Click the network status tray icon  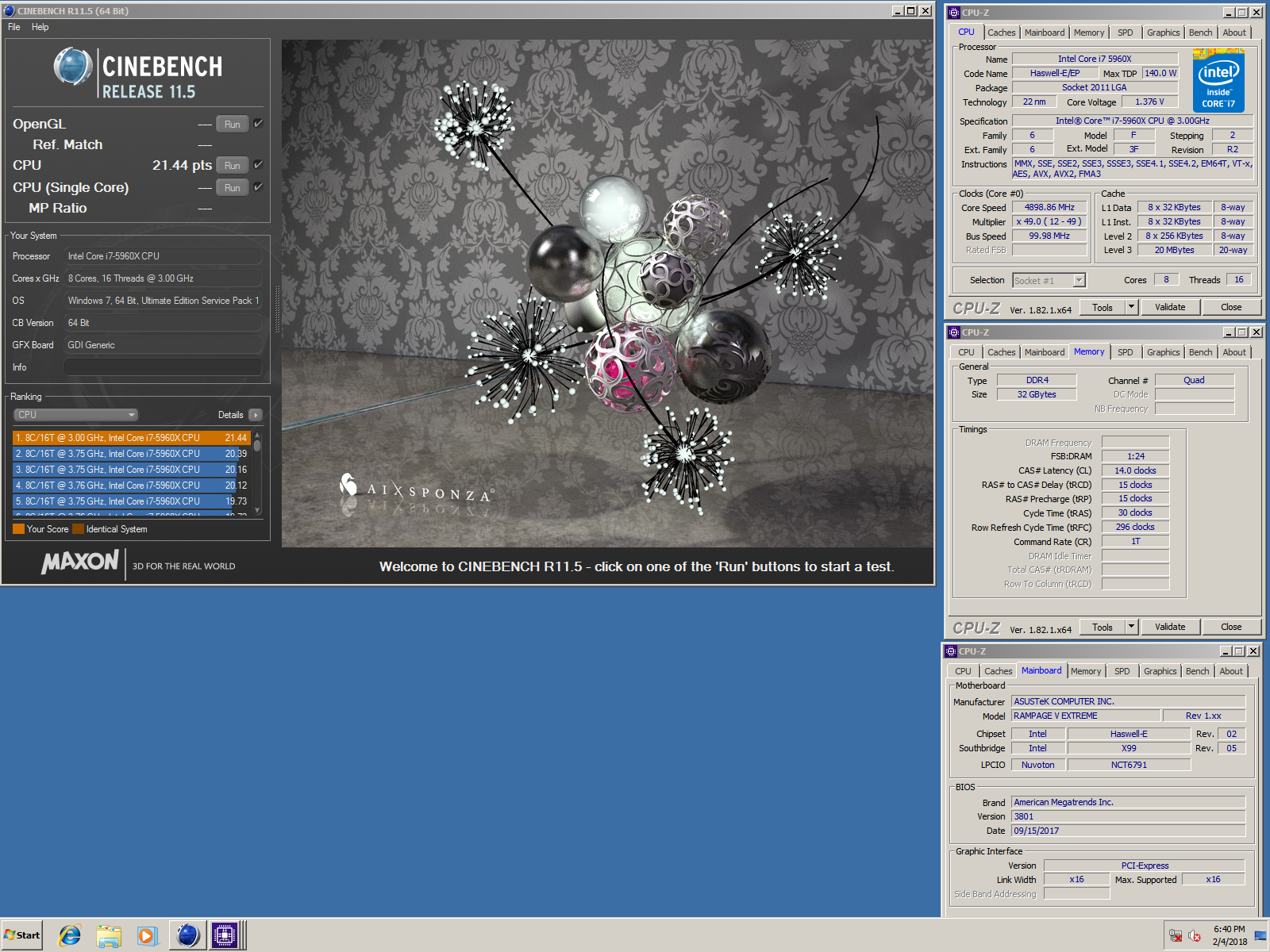(1176, 936)
